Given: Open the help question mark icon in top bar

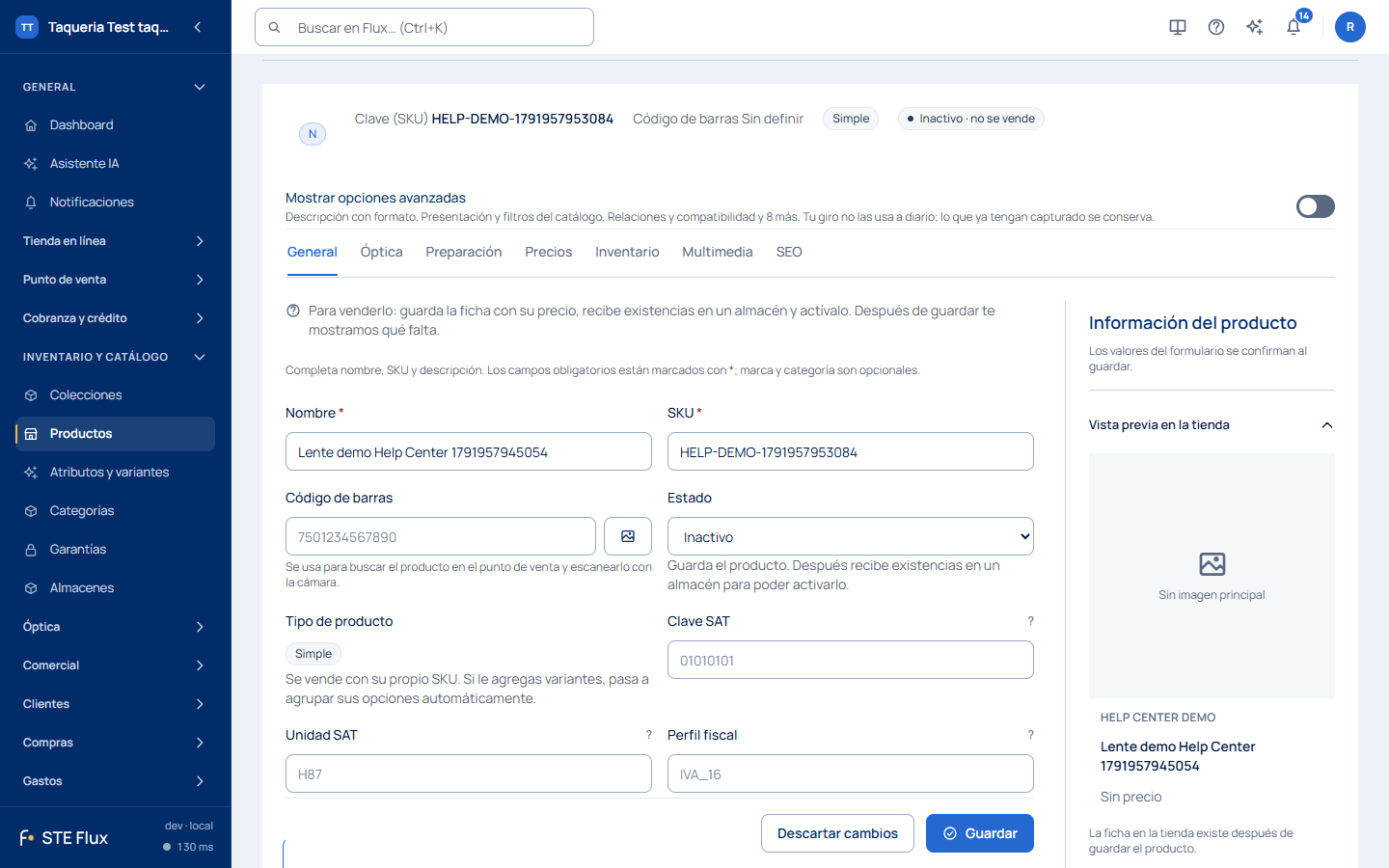Looking at the screenshot, I should [1216, 27].
